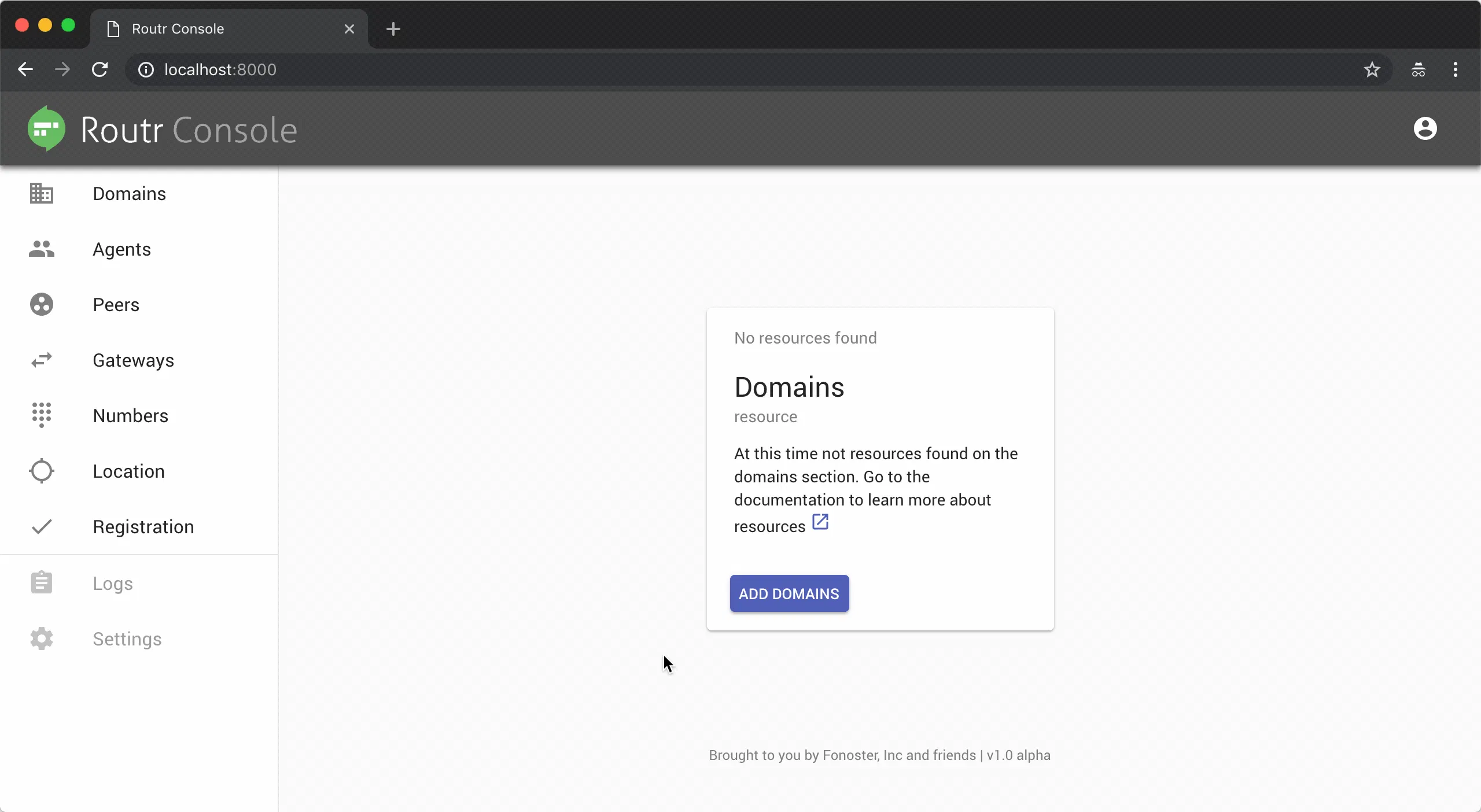Image resolution: width=1481 pixels, height=812 pixels.
Task: Open the external documentation link icon
Action: coord(820,522)
